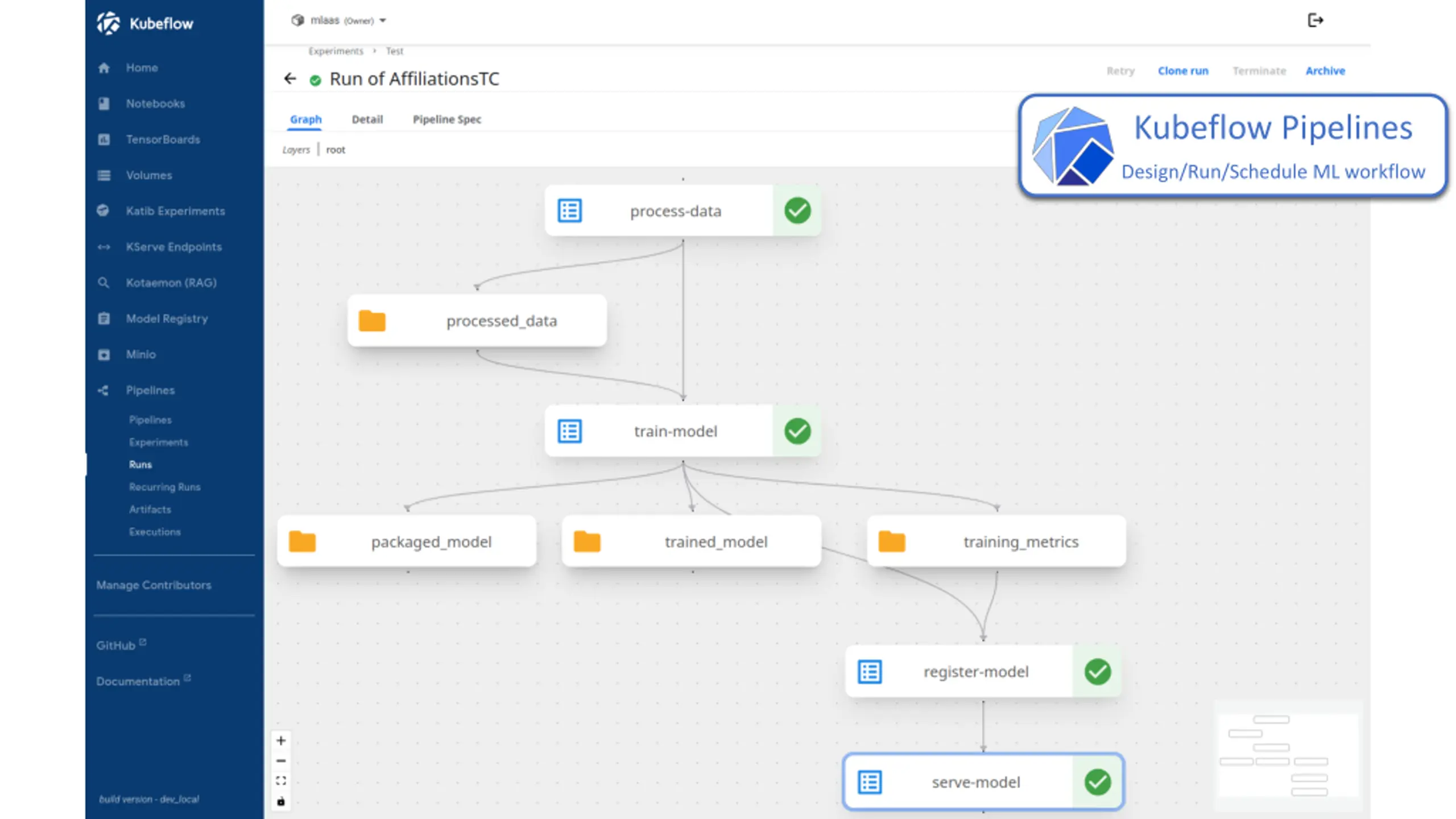This screenshot has height=819, width=1456.
Task: Open TensorBoards in sidebar
Action: coord(163,139)
